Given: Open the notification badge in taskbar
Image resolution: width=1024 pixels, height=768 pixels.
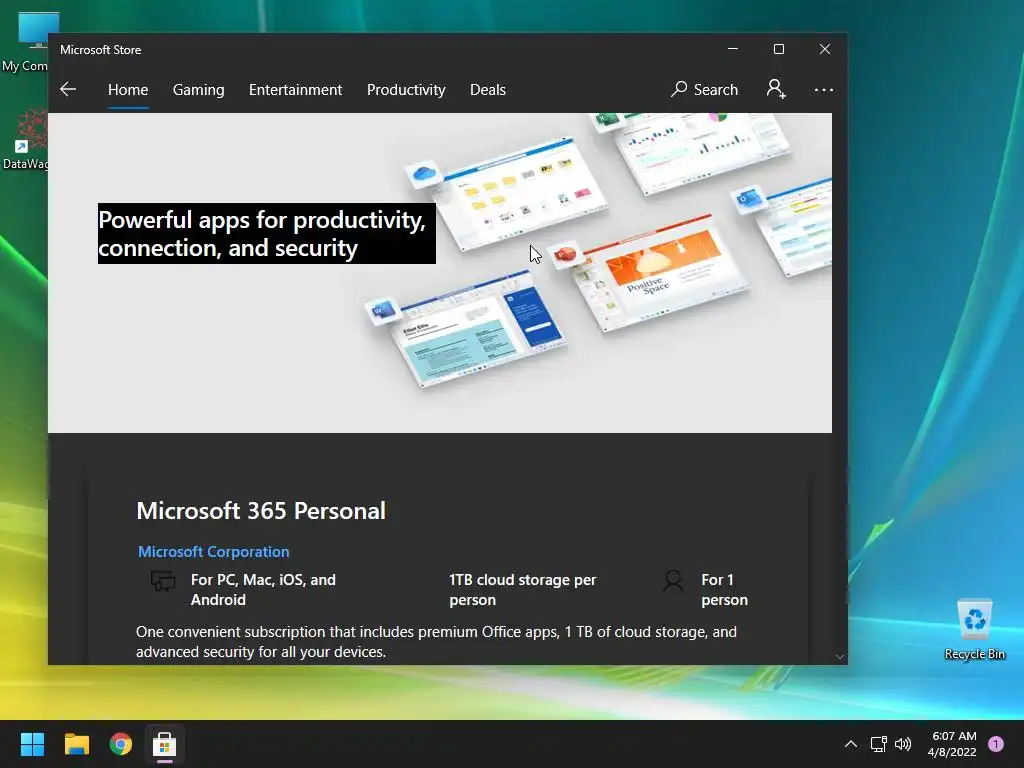Looking at the screenshot, I should [996, 744].
